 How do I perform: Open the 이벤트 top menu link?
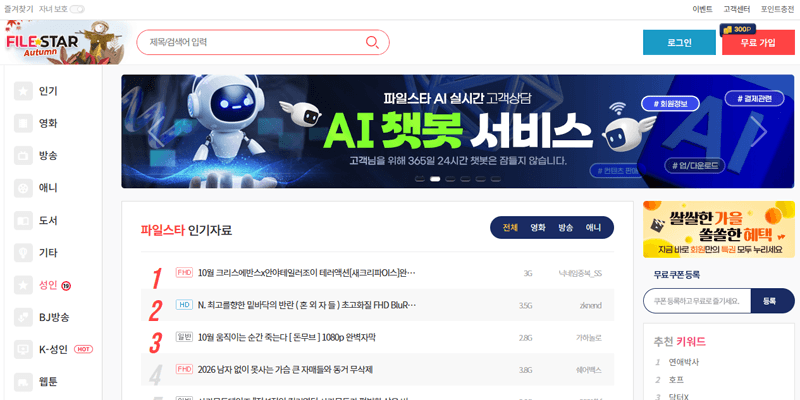(x=703, y=9)
